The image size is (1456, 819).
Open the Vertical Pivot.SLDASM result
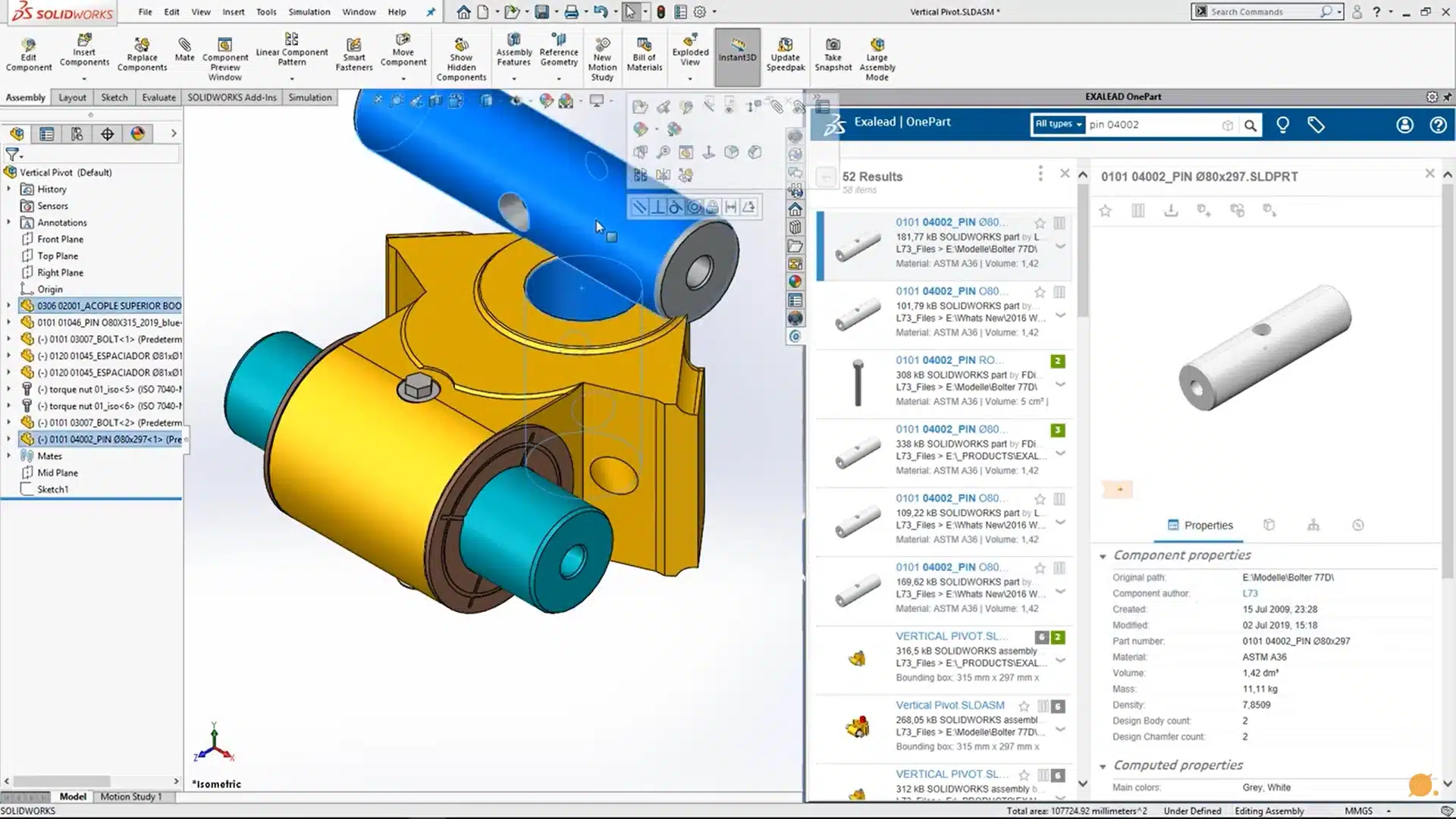coord(950,705)
